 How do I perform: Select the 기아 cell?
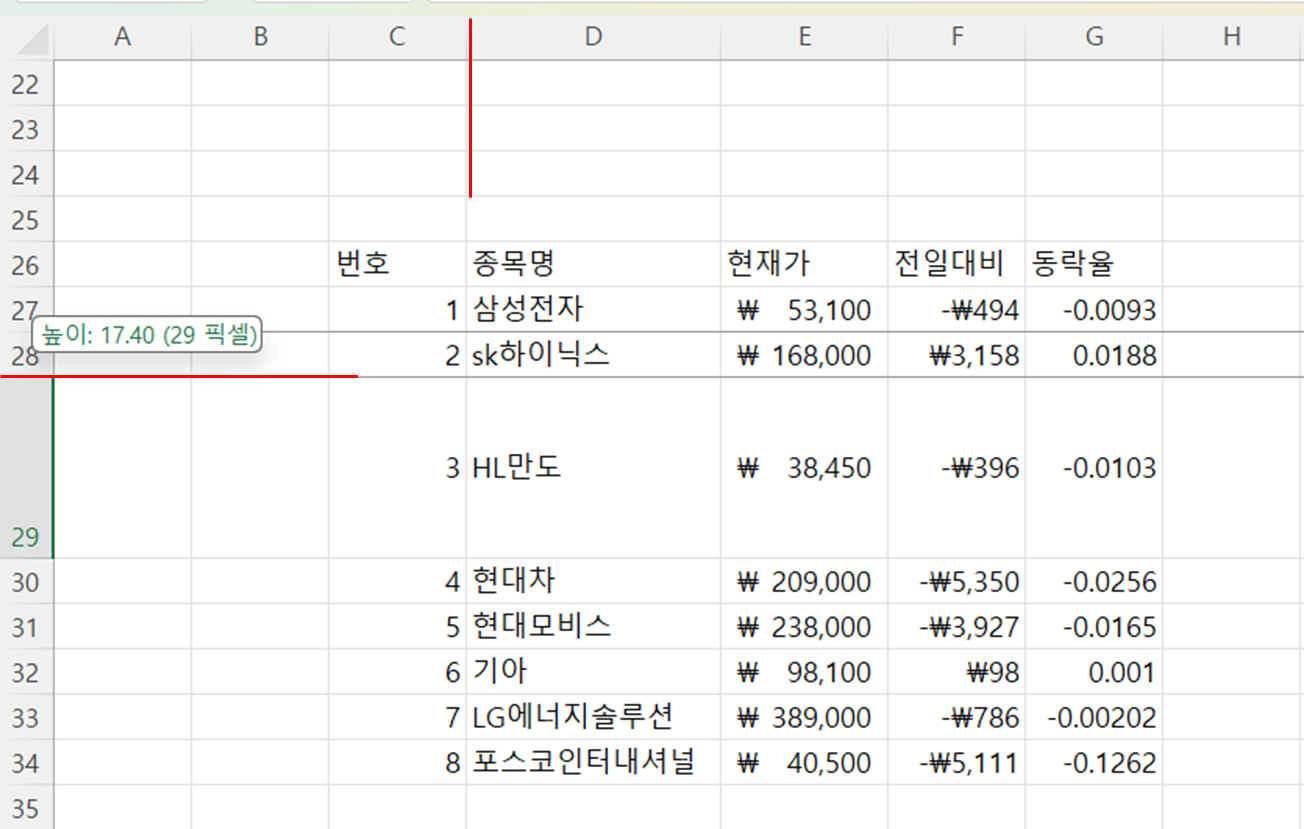[x=593, y=671]
